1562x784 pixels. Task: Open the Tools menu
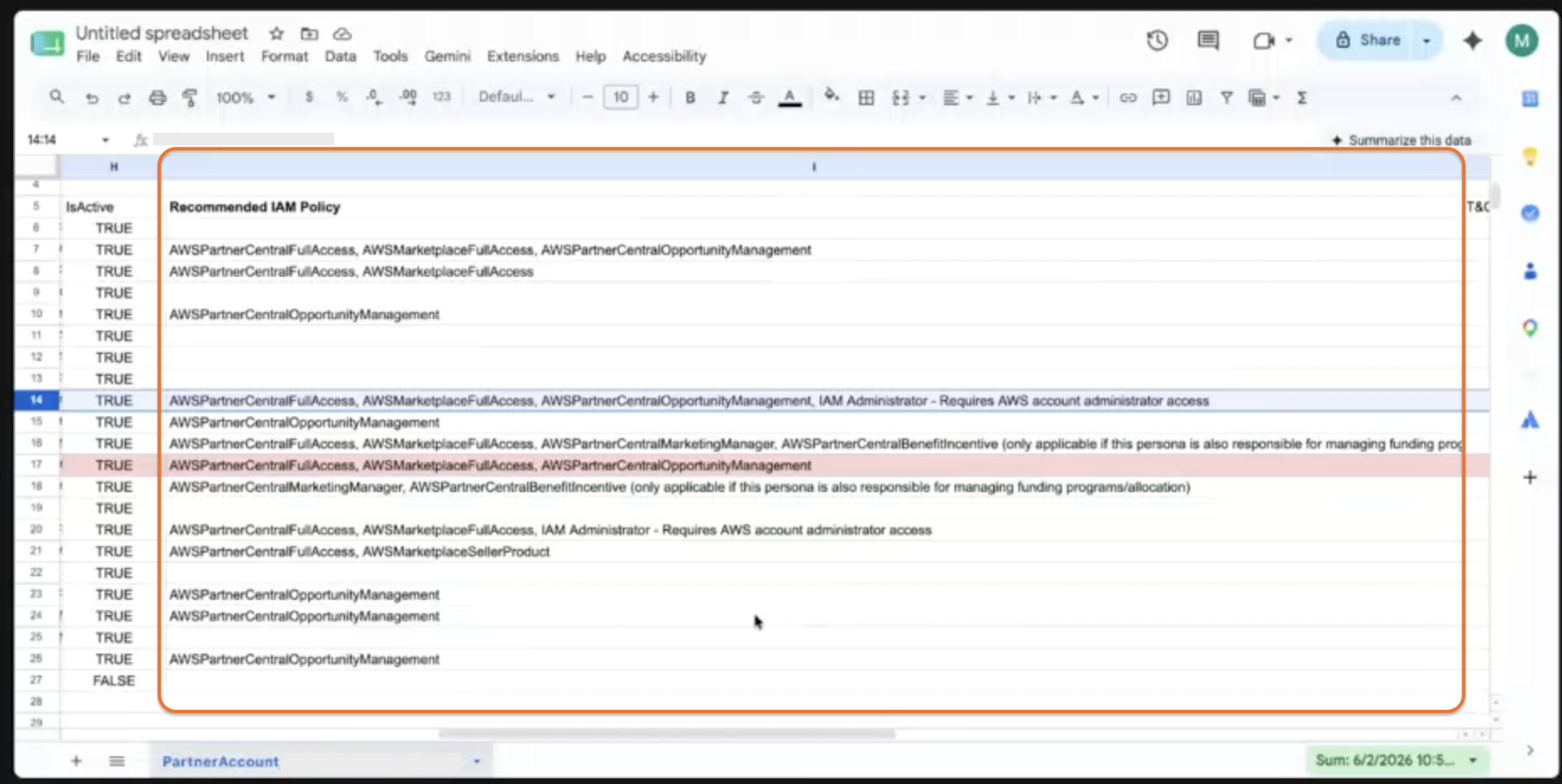pyautogui.click(x=390, y=56)
